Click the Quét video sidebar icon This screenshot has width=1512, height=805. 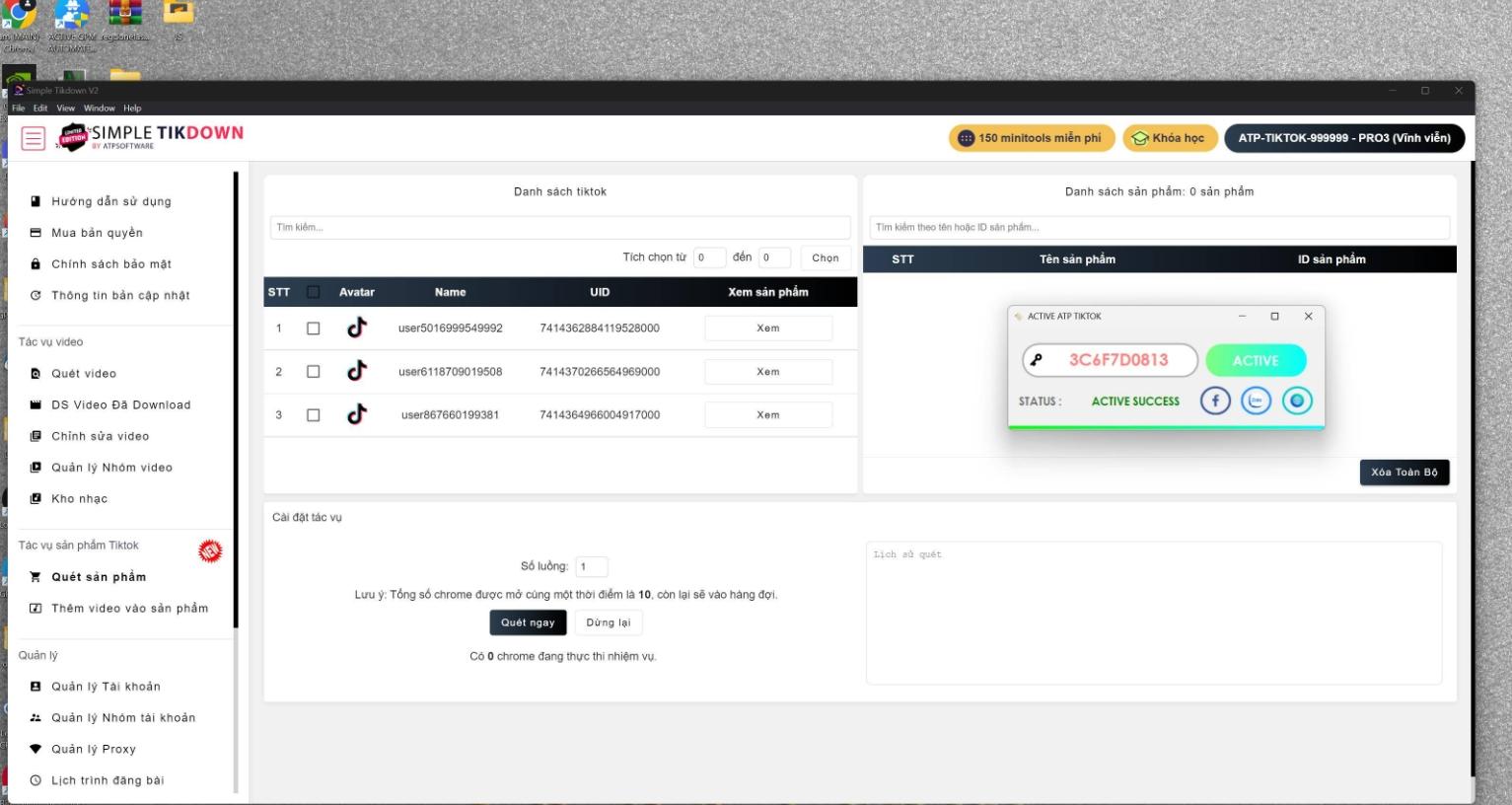[x=36, y=374]
